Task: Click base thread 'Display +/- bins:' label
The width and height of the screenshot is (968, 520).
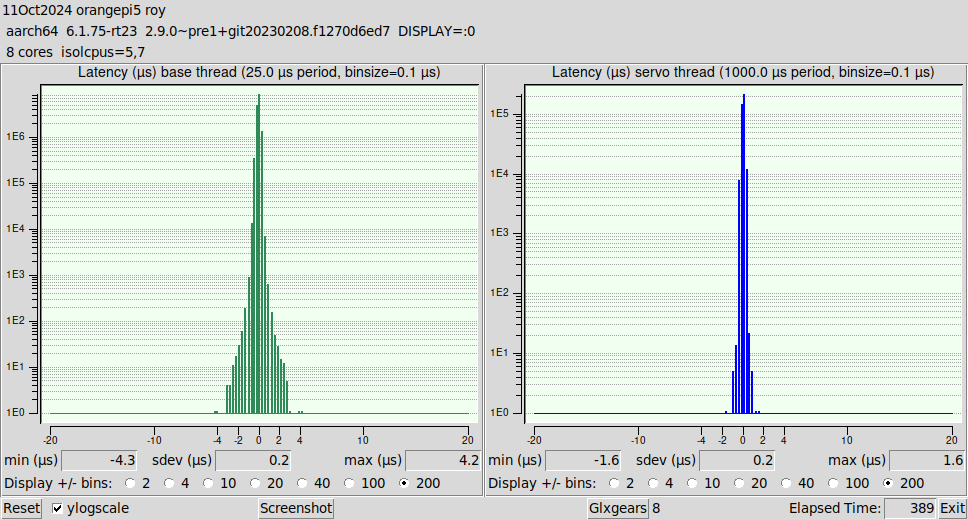Action: (58, 483)
